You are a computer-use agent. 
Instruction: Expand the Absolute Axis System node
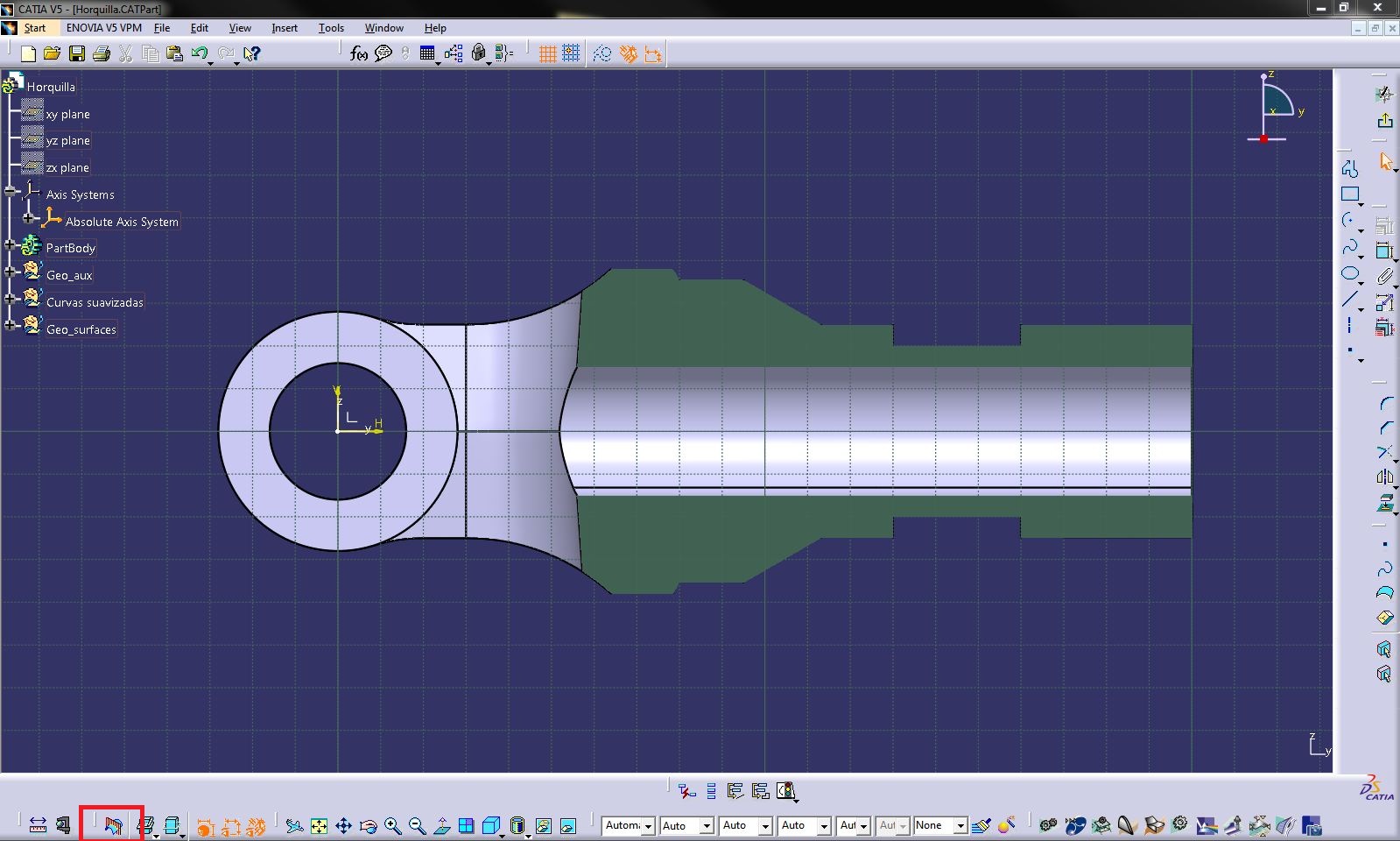(x=29, y=217)
